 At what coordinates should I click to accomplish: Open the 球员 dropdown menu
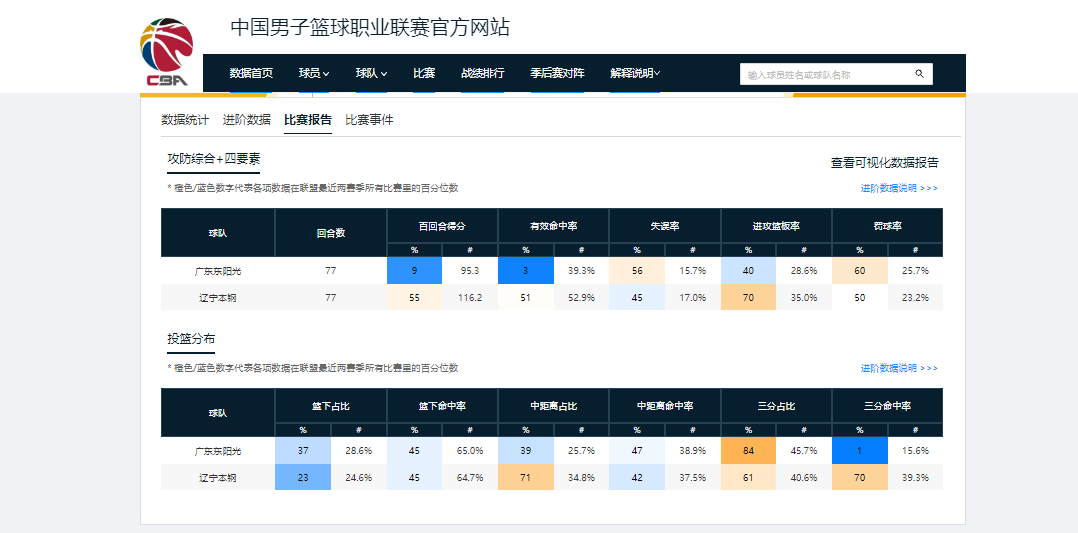point(313,73)
